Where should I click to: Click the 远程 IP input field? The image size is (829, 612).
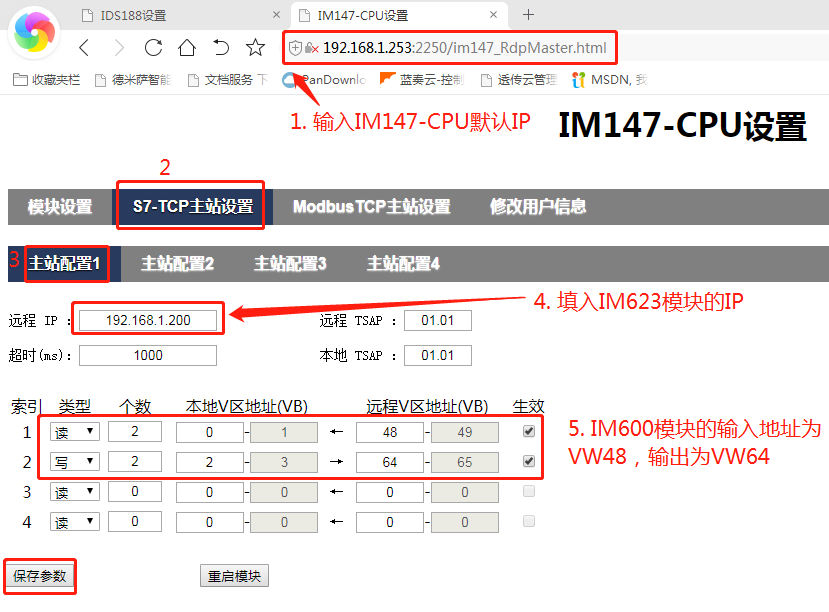148,320
